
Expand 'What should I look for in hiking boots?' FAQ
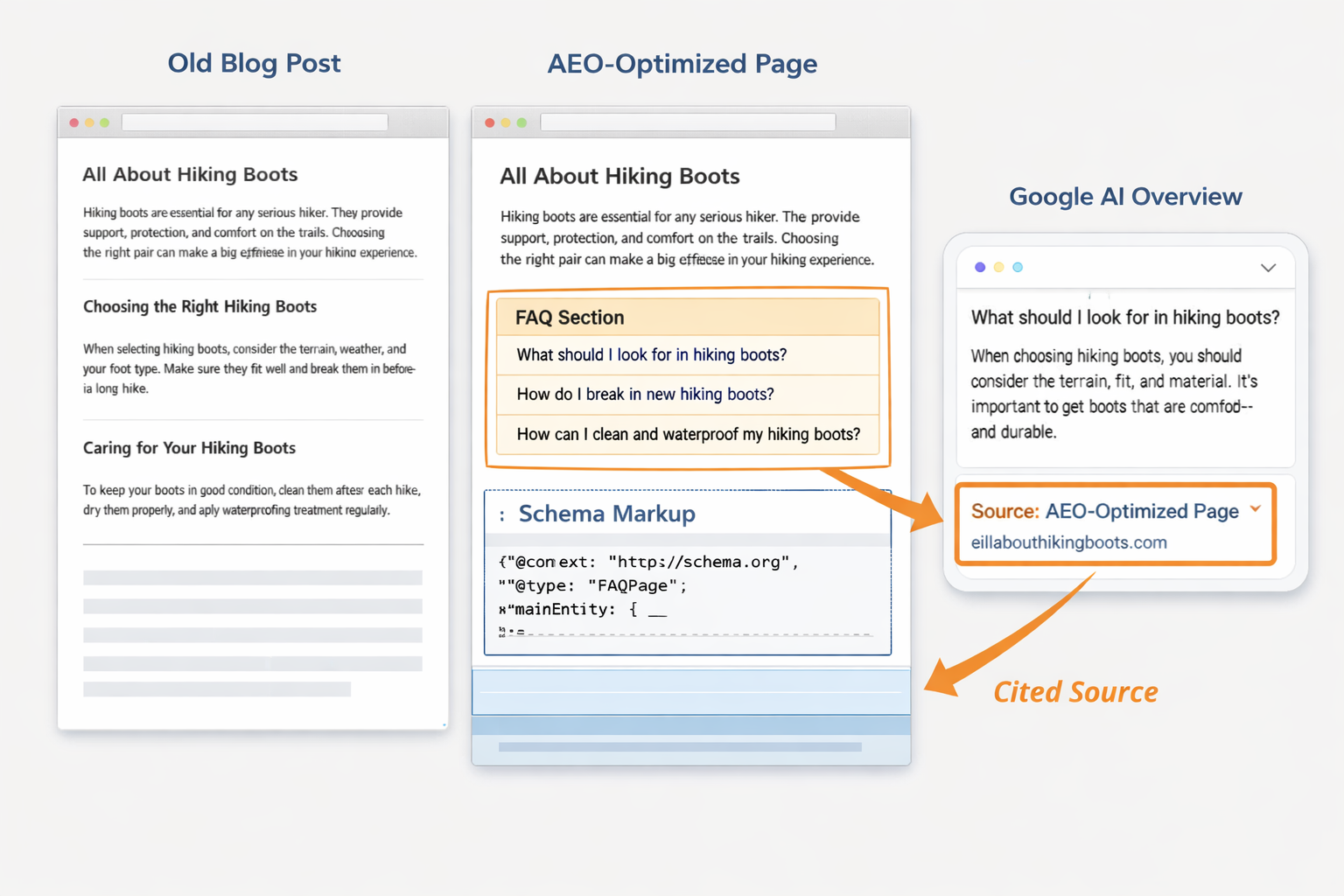click(652, 355)
